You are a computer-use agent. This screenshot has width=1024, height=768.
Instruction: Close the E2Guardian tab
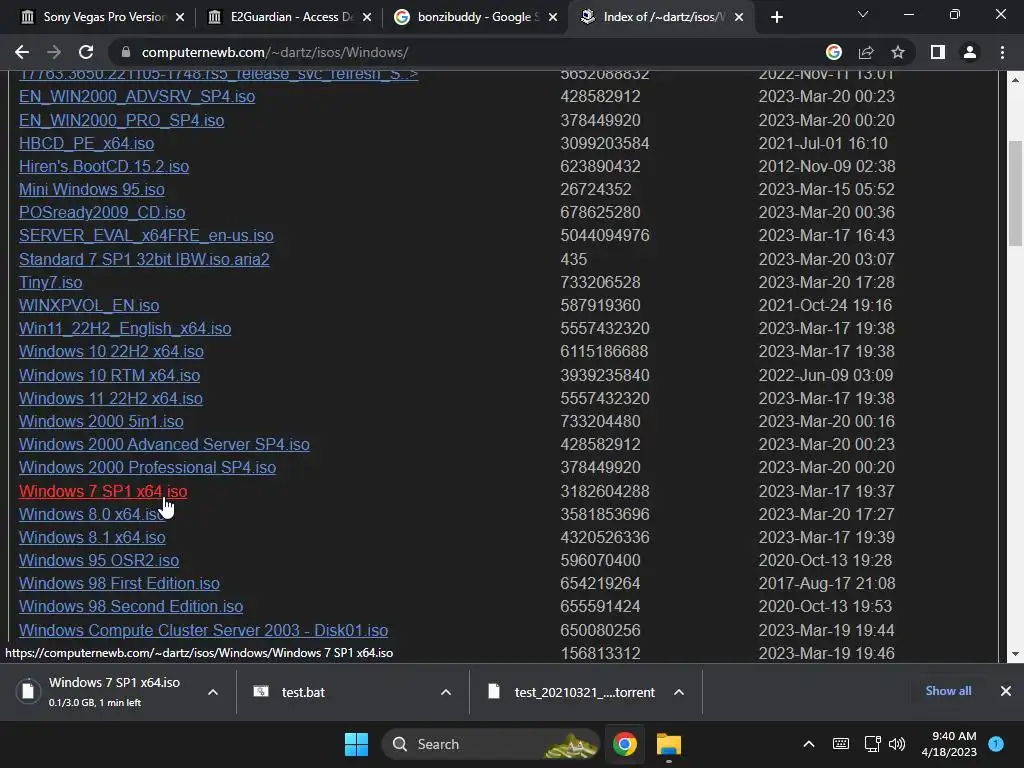point(367,17)
